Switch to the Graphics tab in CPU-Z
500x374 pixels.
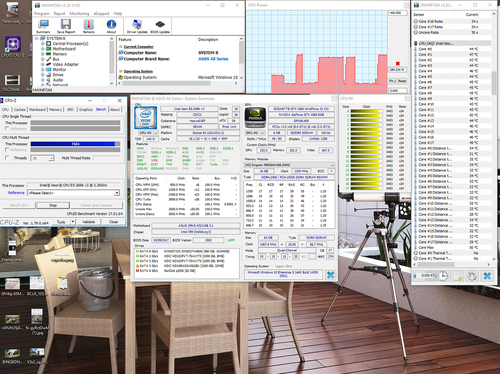[x=86, y=109]
